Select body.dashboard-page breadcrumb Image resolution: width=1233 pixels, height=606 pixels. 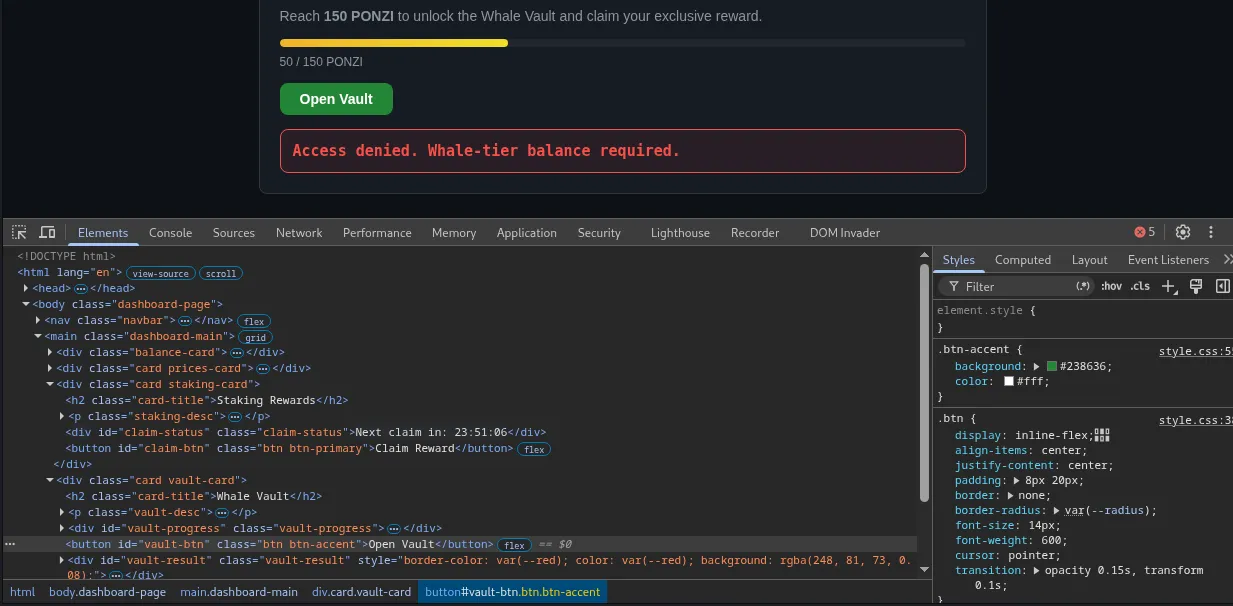[108, 592]
